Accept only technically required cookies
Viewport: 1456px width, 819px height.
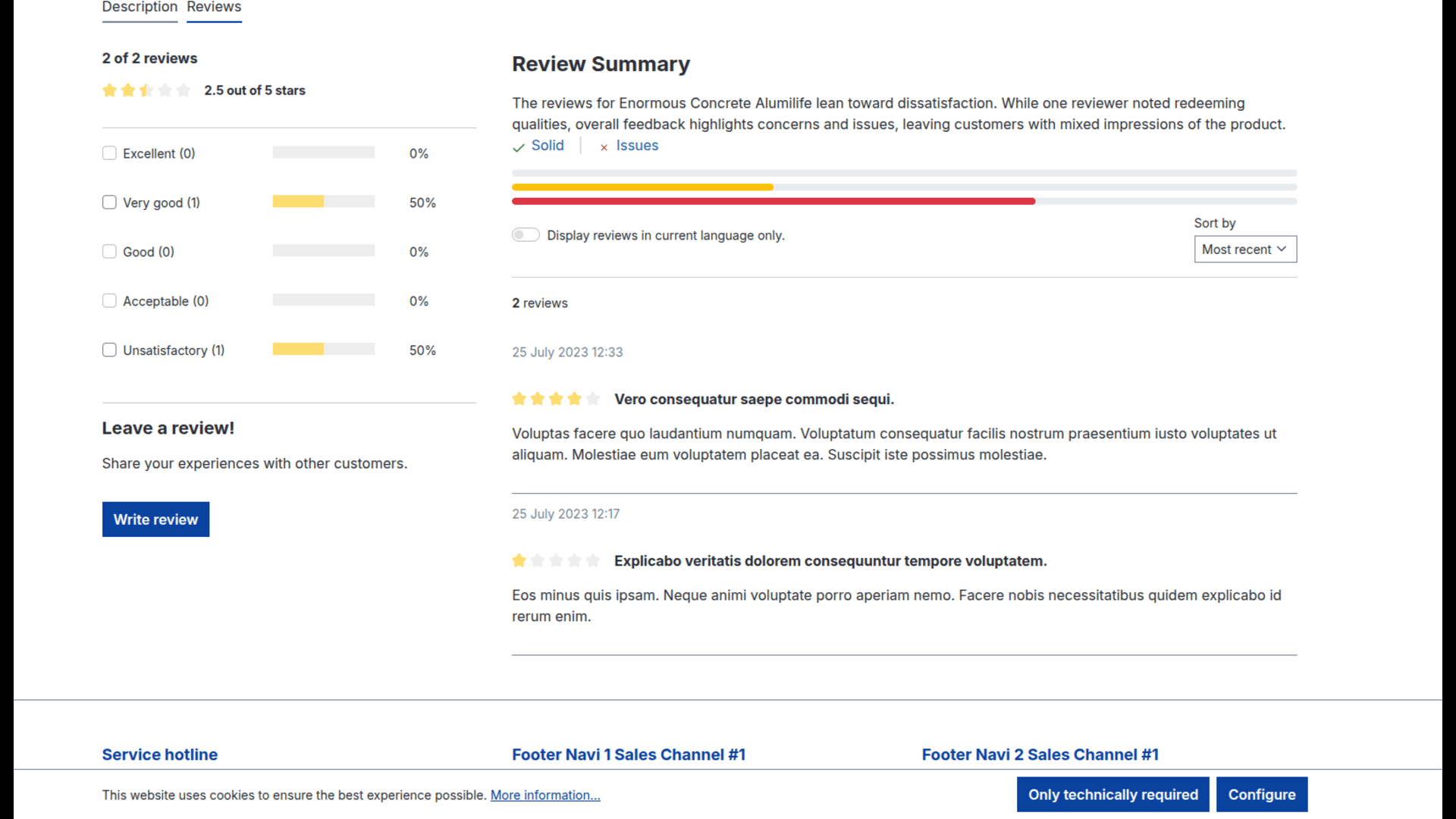click(1112, 795)
